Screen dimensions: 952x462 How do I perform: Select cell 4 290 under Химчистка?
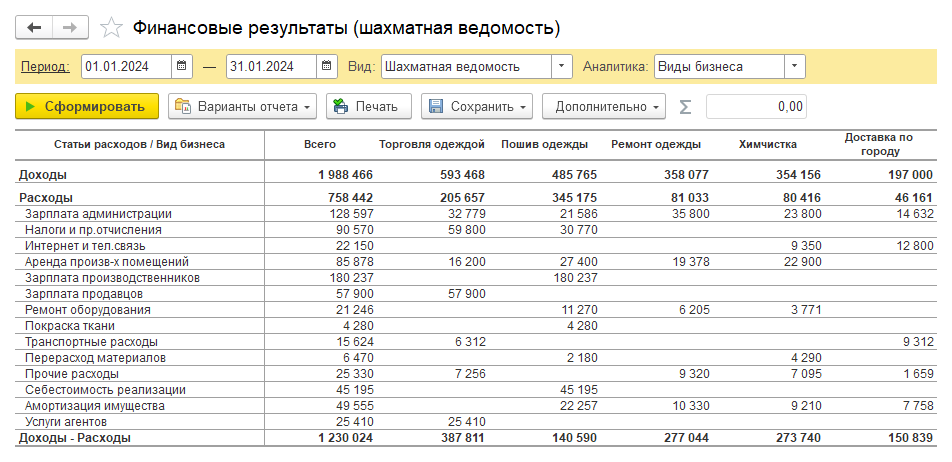click(x=805, y=358)
